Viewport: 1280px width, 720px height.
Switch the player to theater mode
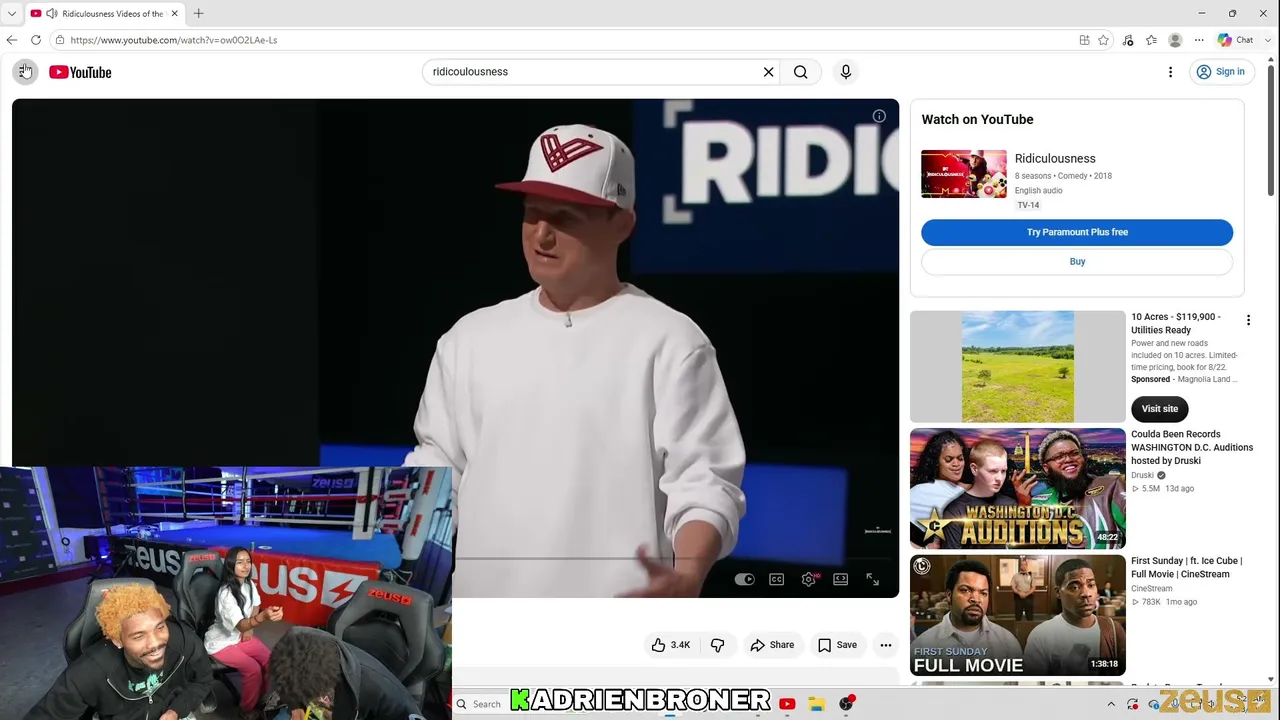tap(840, 579)
